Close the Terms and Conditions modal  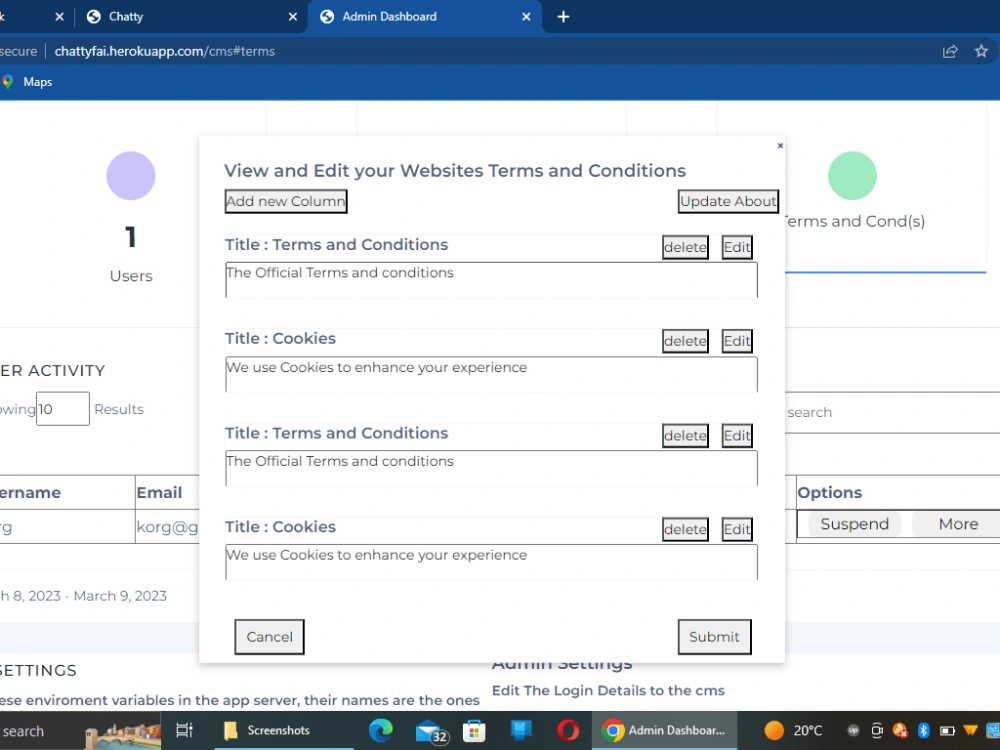coord(780,145)
